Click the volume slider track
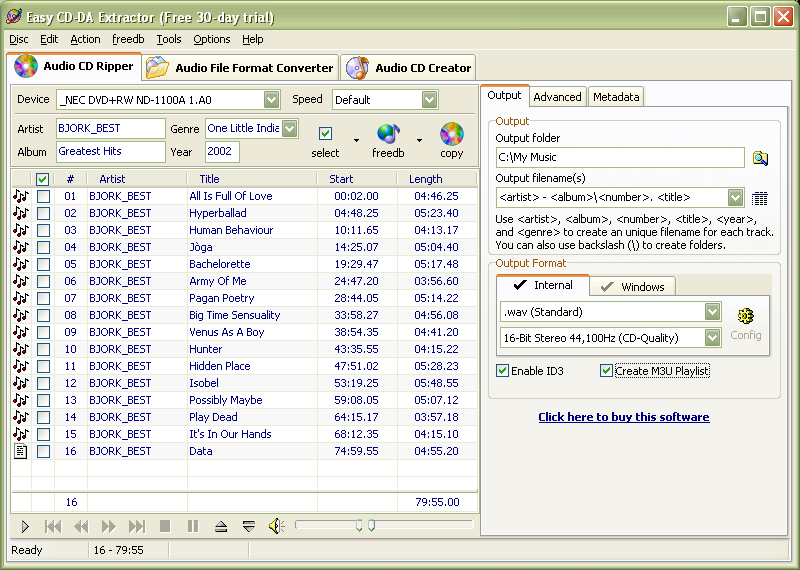Viewport: 800px width, 570px height. (420, 525)
